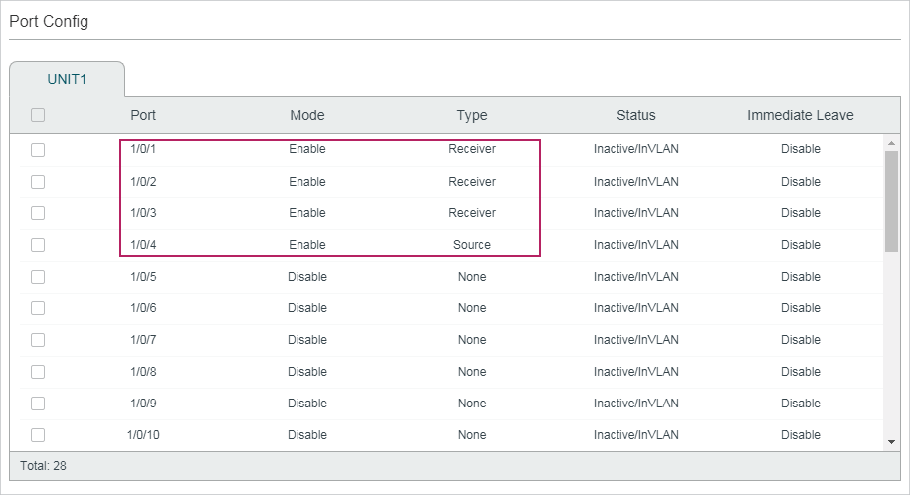910x495 pixels.
Task: Click the Mode column header
Action: click(307, 115)
